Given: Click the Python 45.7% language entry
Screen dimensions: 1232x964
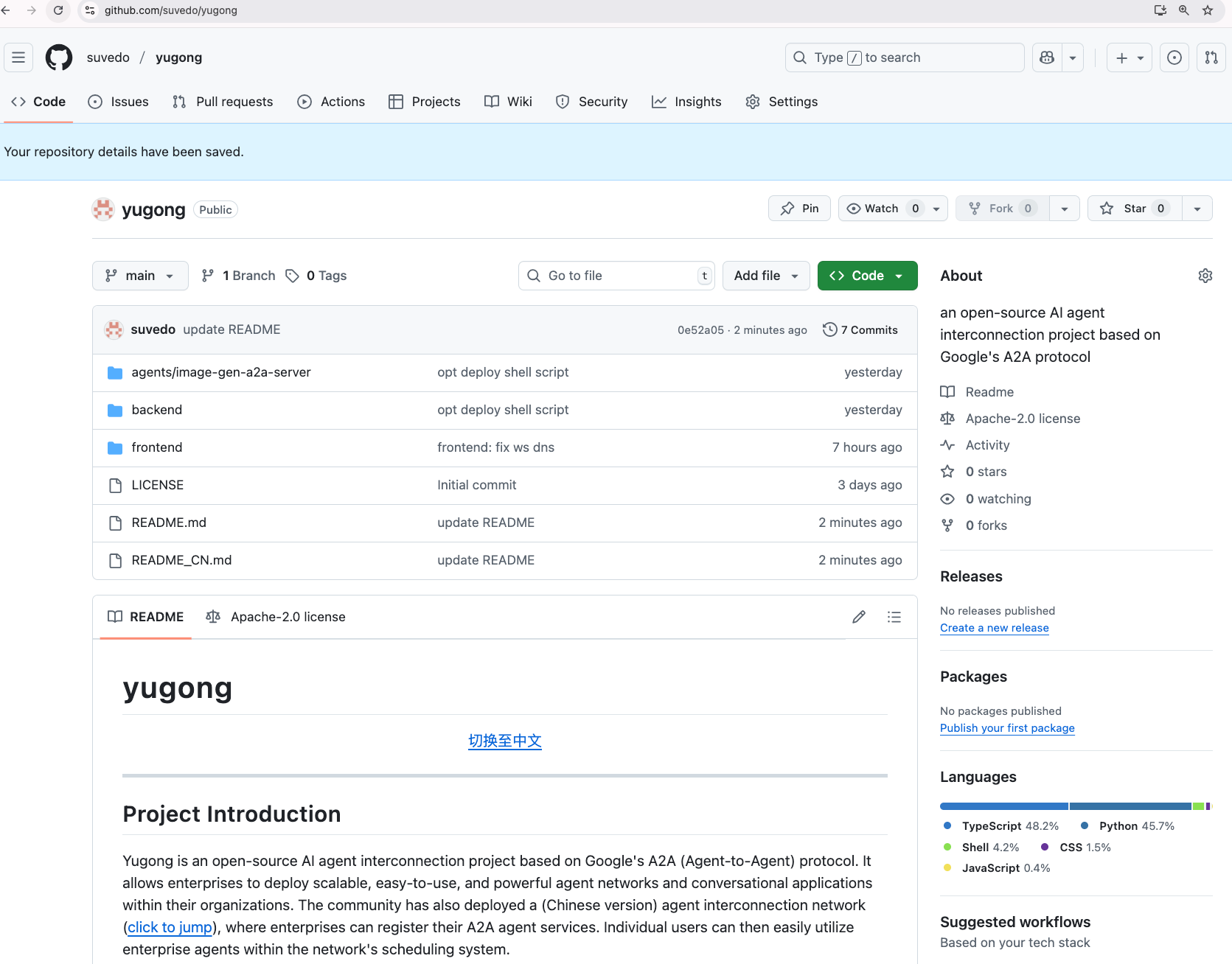Looking at the screenshot, I should [1127, 826].
